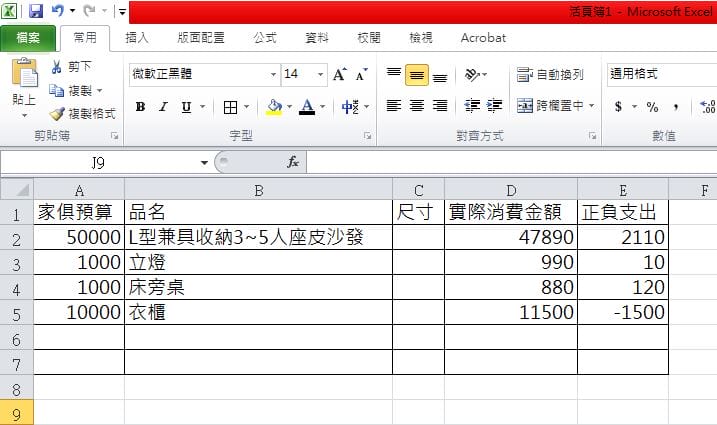Image resolution: width=717 pixels, height=425 pixels.
Task: Click the black font color bar
Action: pyautogui.click(x=307, y=113)
